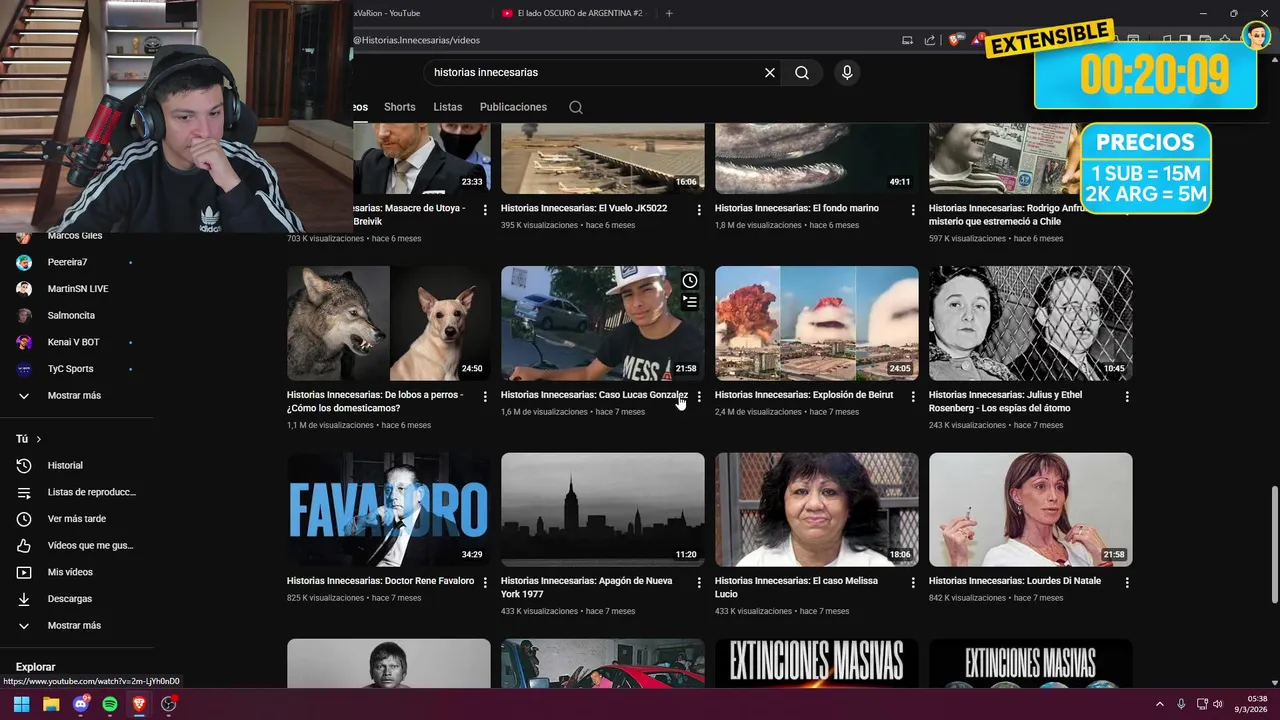Open Explosión de Beirut video title
Viewport: 1280px width, 720px height.
tap(804, 395)
